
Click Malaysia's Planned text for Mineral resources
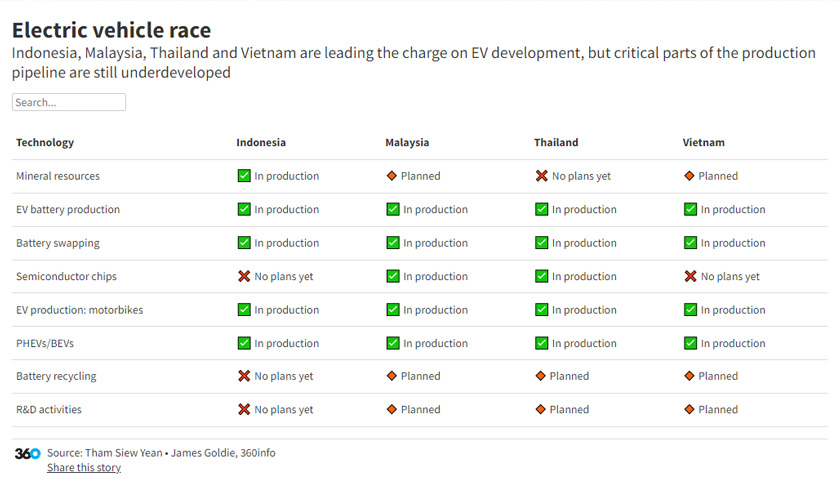coord(421,176)
